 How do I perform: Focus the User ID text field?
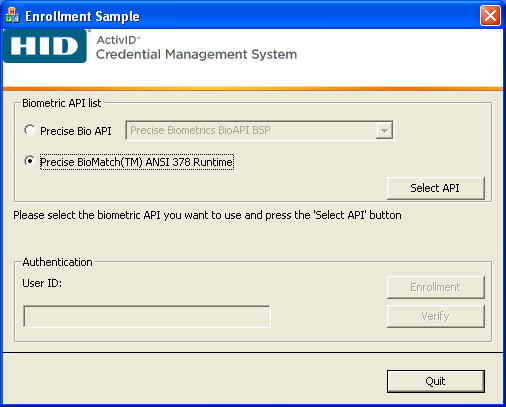147,316
